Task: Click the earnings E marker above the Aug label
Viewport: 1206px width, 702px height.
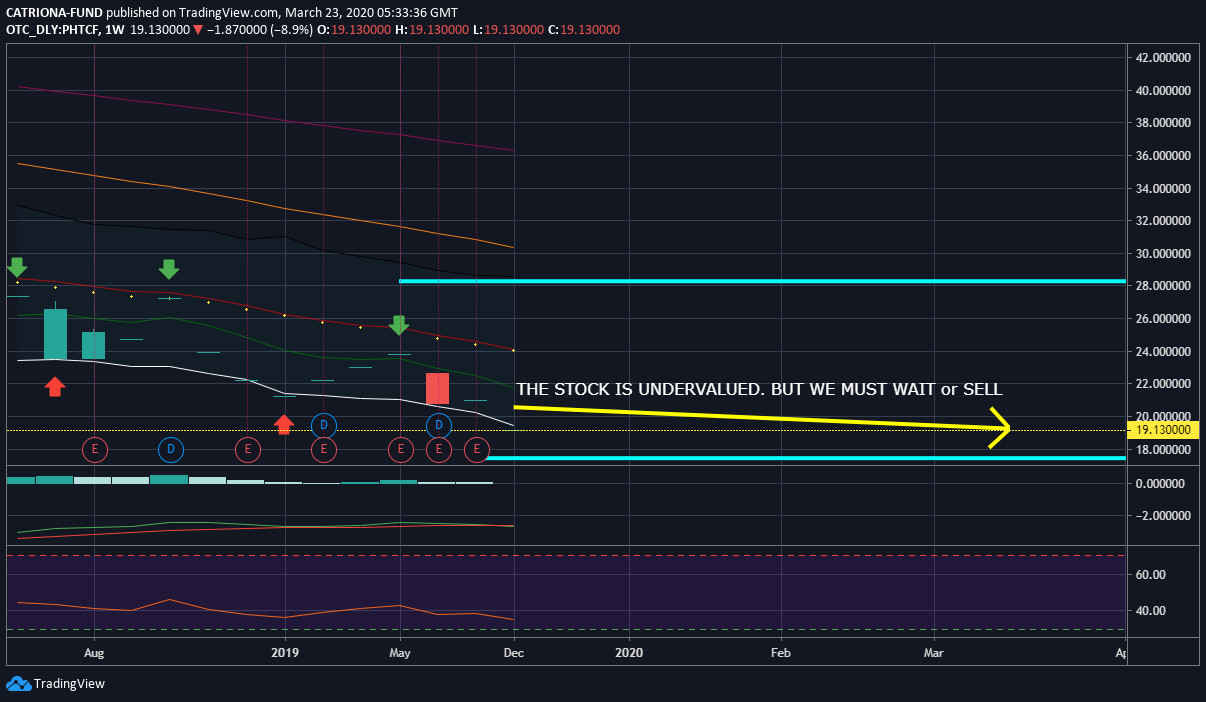Action: coord(94,450)
